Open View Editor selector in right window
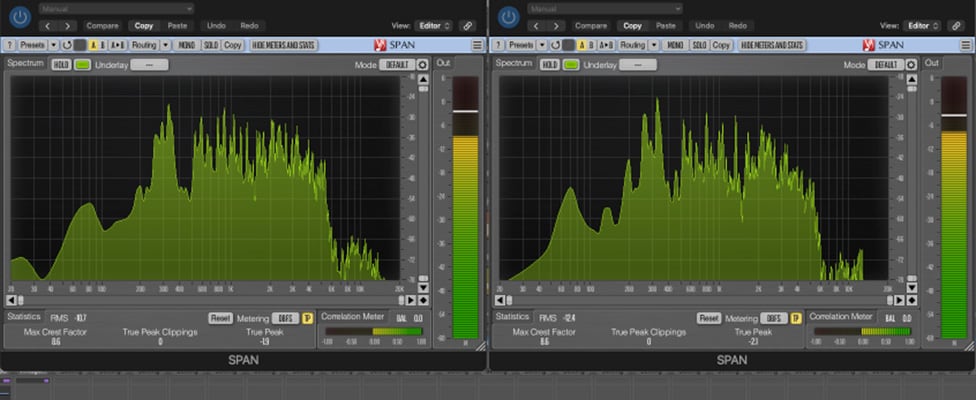976x400 pixels. 922,26
